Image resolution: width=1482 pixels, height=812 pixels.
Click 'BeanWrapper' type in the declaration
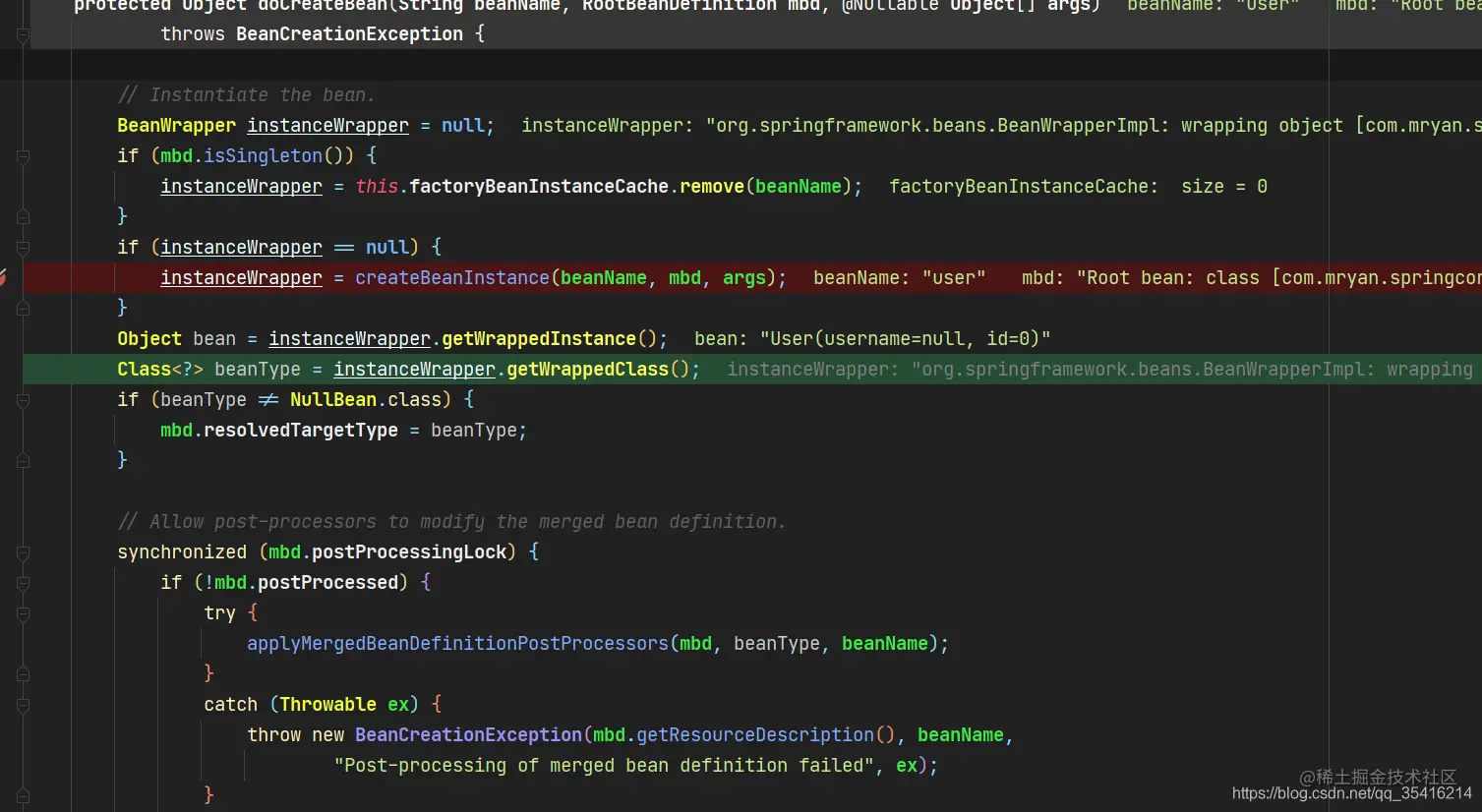click(176, 126)
